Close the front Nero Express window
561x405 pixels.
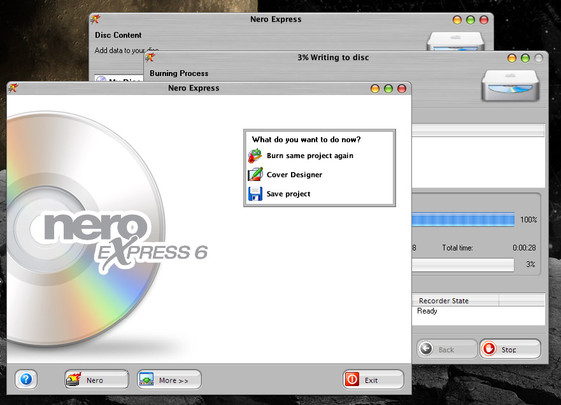click(x=402, y=88)
